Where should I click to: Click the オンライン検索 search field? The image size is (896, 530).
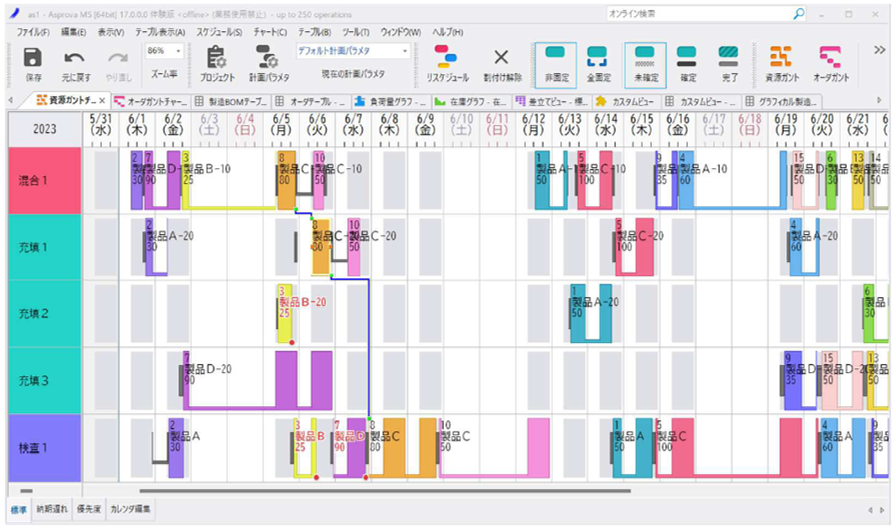coord(700,14)
